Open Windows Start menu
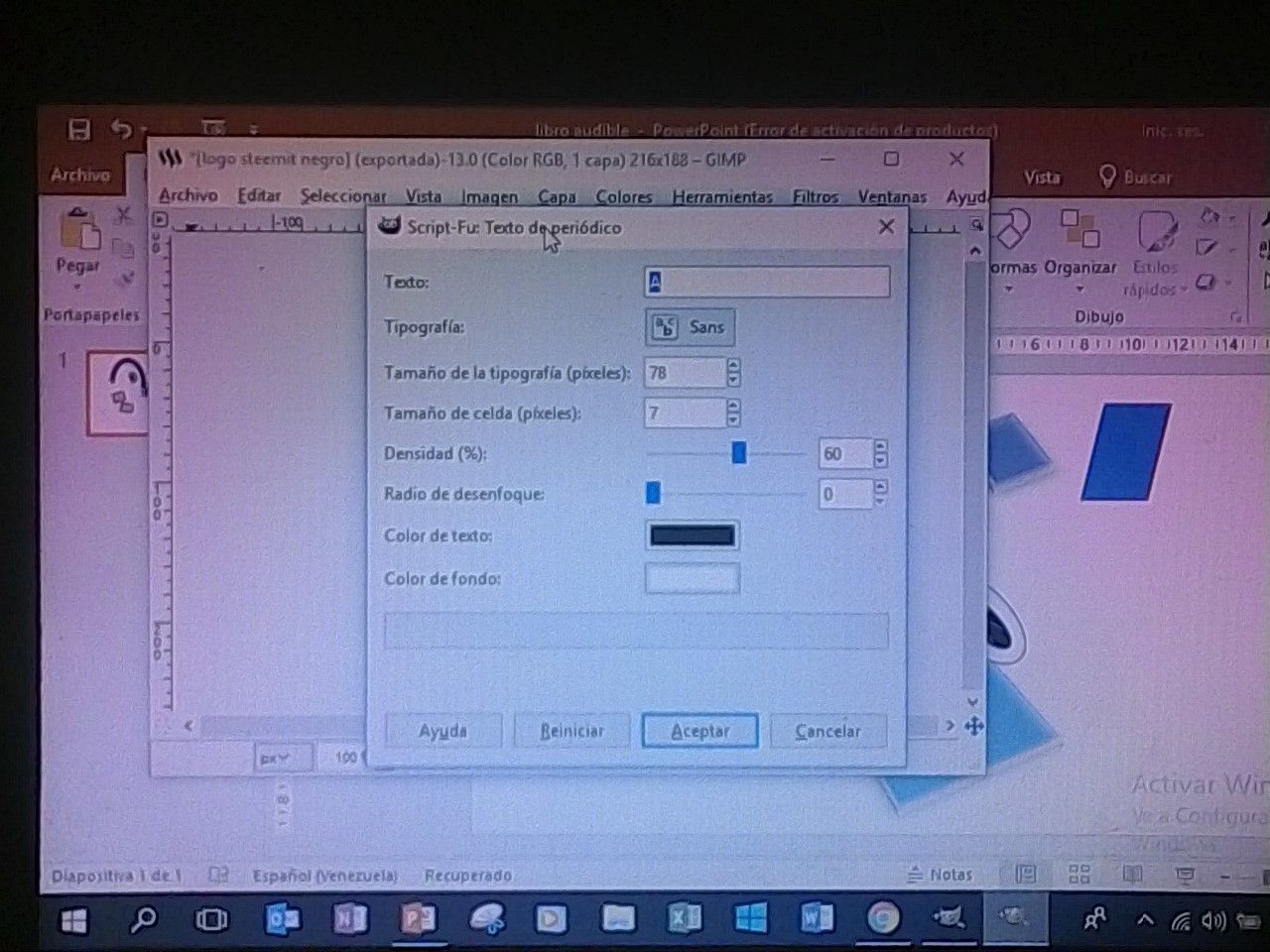The height and width of the screenshot is (952, 1270). pos(72,921)
